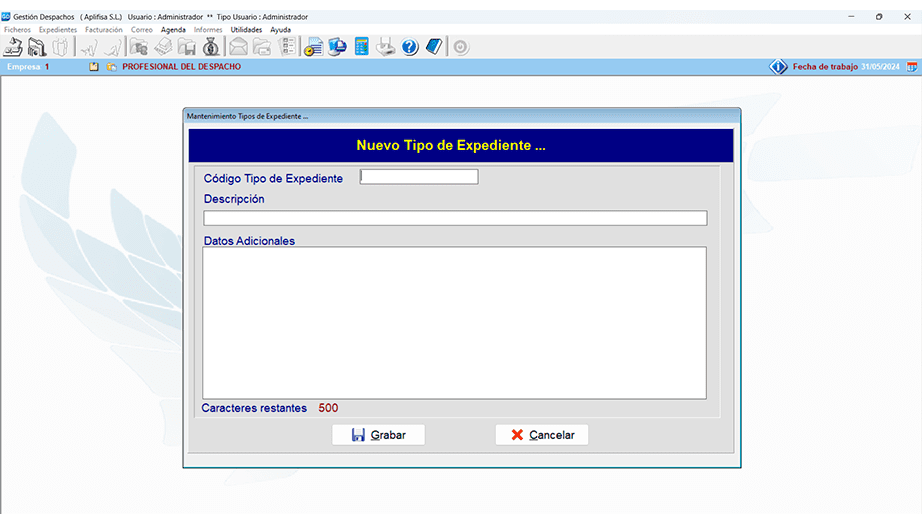Click the calculator icon in the toolbar
Image resolution: width=922 pixels, height=524 pixels.
(361, 47)
